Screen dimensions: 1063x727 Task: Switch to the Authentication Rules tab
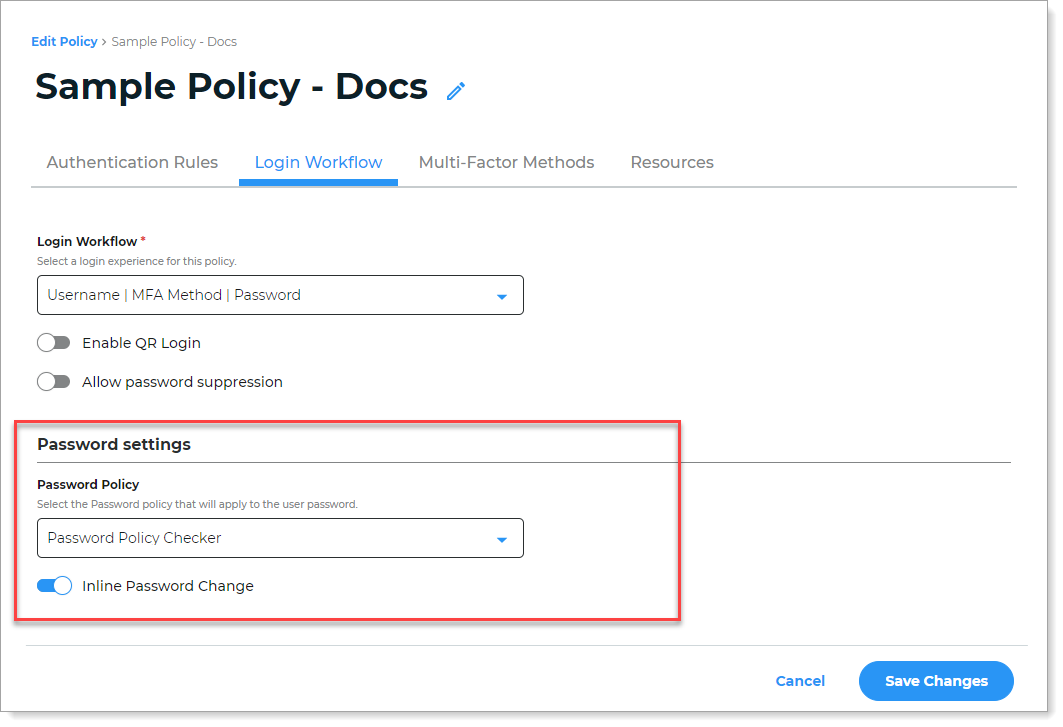click(132, 162)
